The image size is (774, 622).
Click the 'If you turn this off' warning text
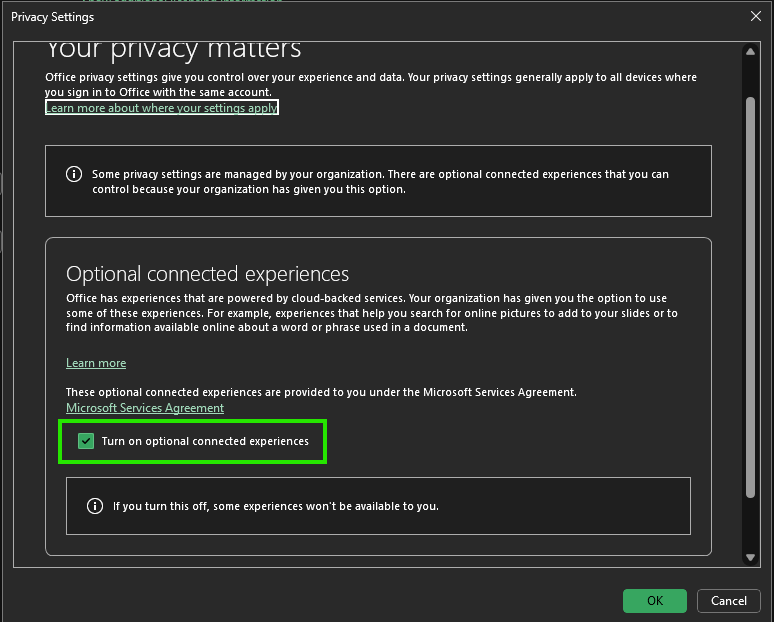point(275,506)
